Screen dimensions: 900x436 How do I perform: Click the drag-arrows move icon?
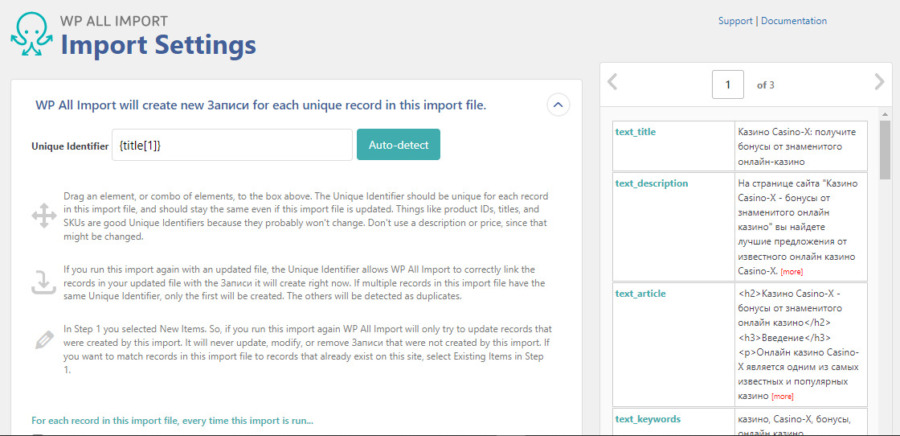[x=44, y=216]
